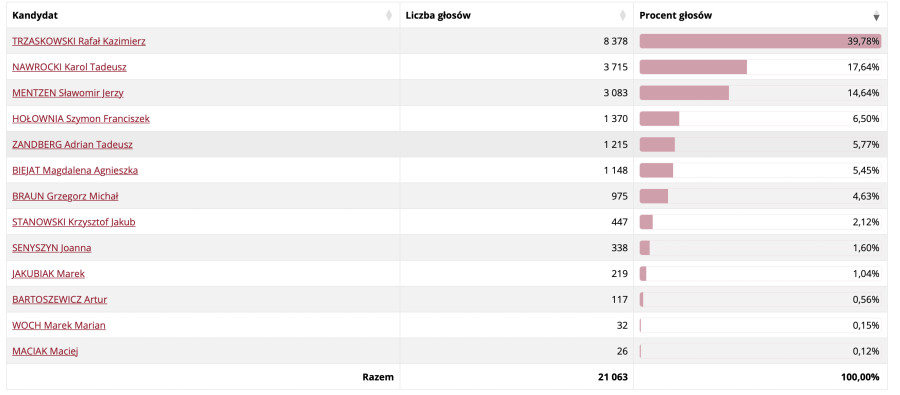Open HOŁOWNIA Szymon Franciszek link
900x395 pixels.
pos(81,119)
